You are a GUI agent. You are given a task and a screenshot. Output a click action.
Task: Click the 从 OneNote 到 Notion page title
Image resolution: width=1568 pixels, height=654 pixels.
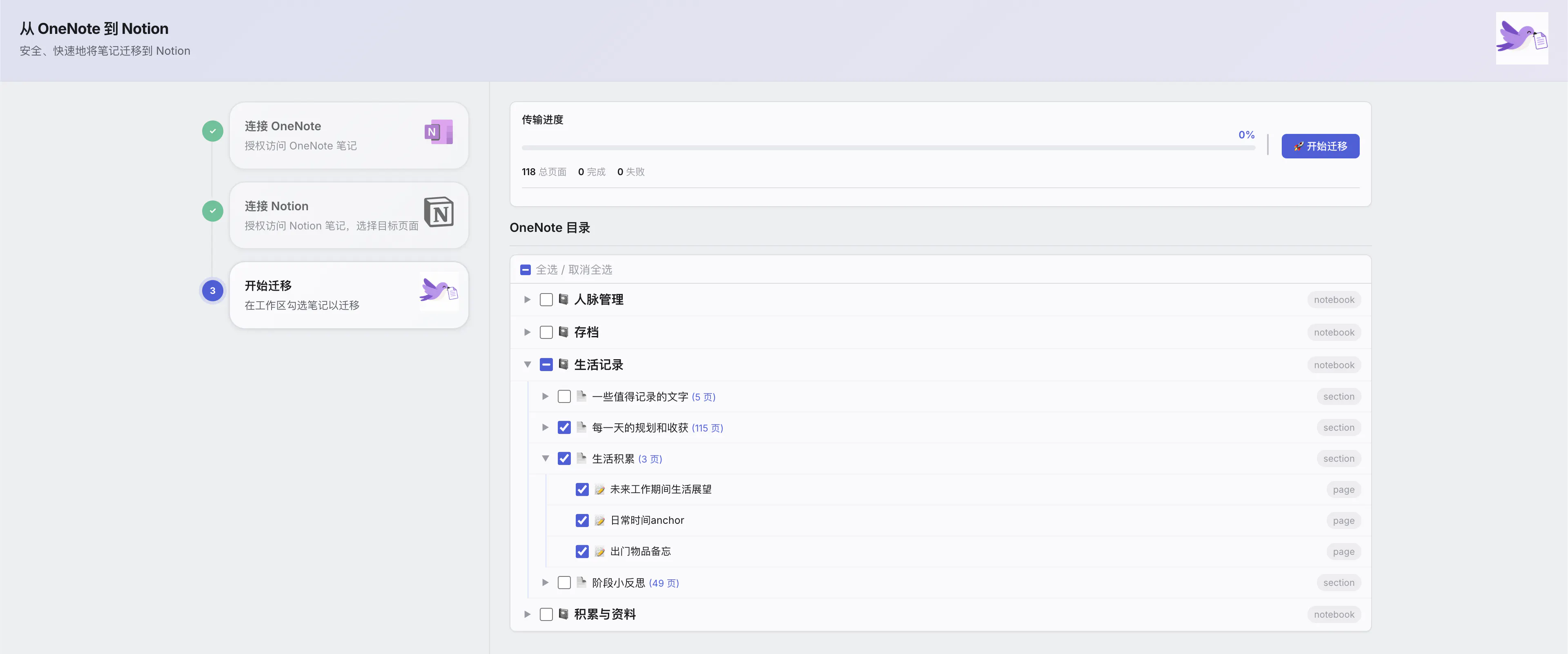click(x=94, y=29)
